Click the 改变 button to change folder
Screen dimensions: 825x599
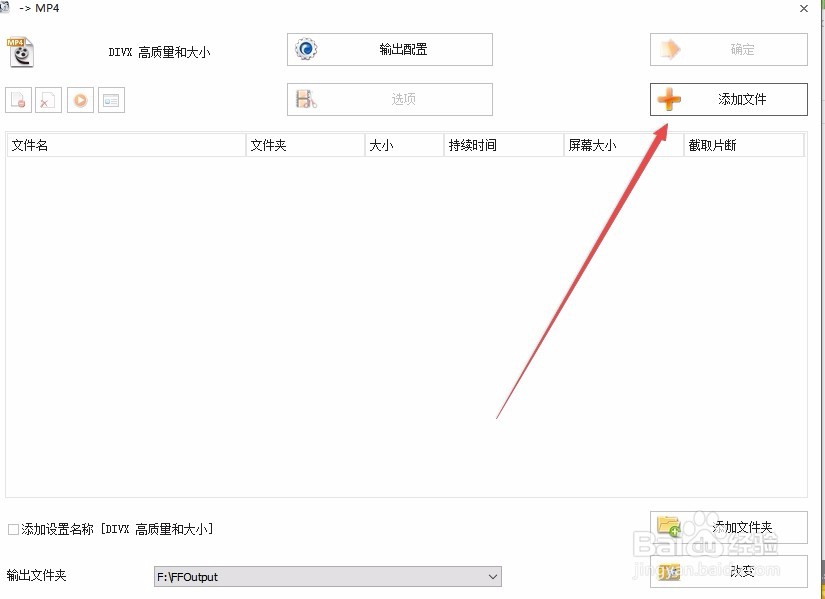[x=728, y=572]
